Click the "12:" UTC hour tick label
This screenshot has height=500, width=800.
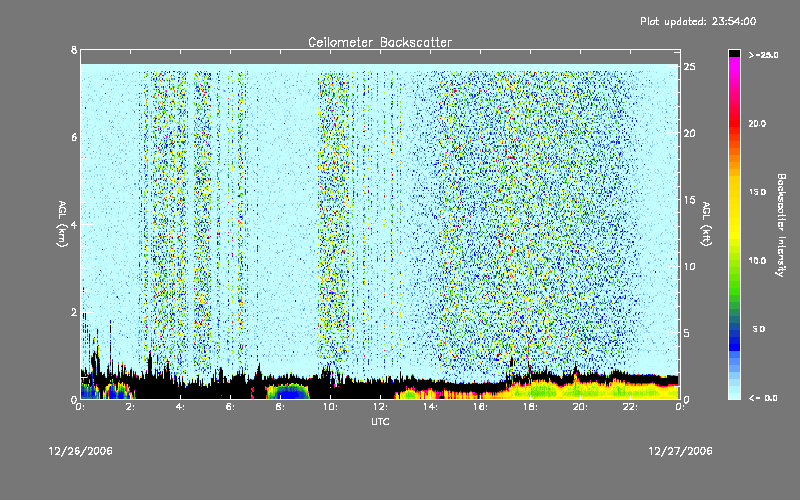(380, 407)
